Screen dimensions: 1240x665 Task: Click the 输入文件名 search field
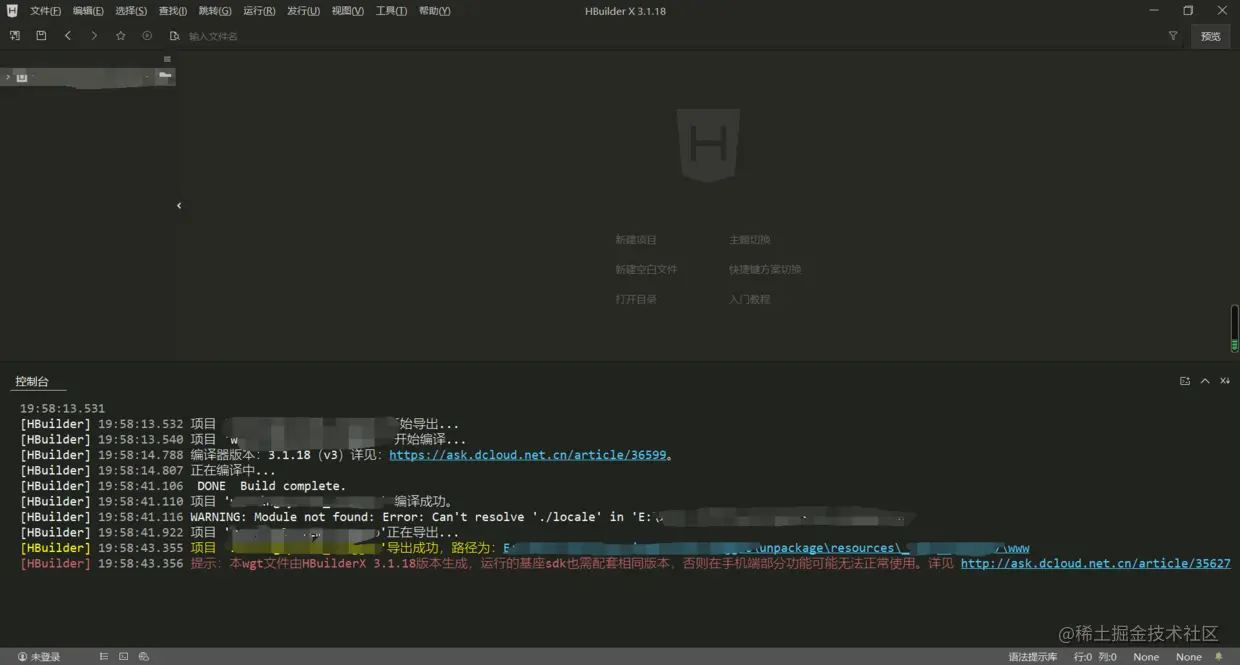click(214, 36)
